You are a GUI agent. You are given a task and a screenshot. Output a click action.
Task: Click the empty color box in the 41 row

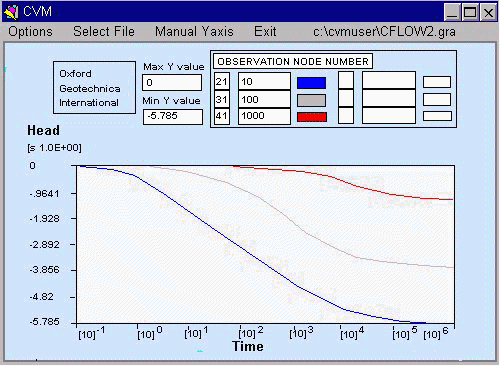pyautogui.click(x=437, y=116)
